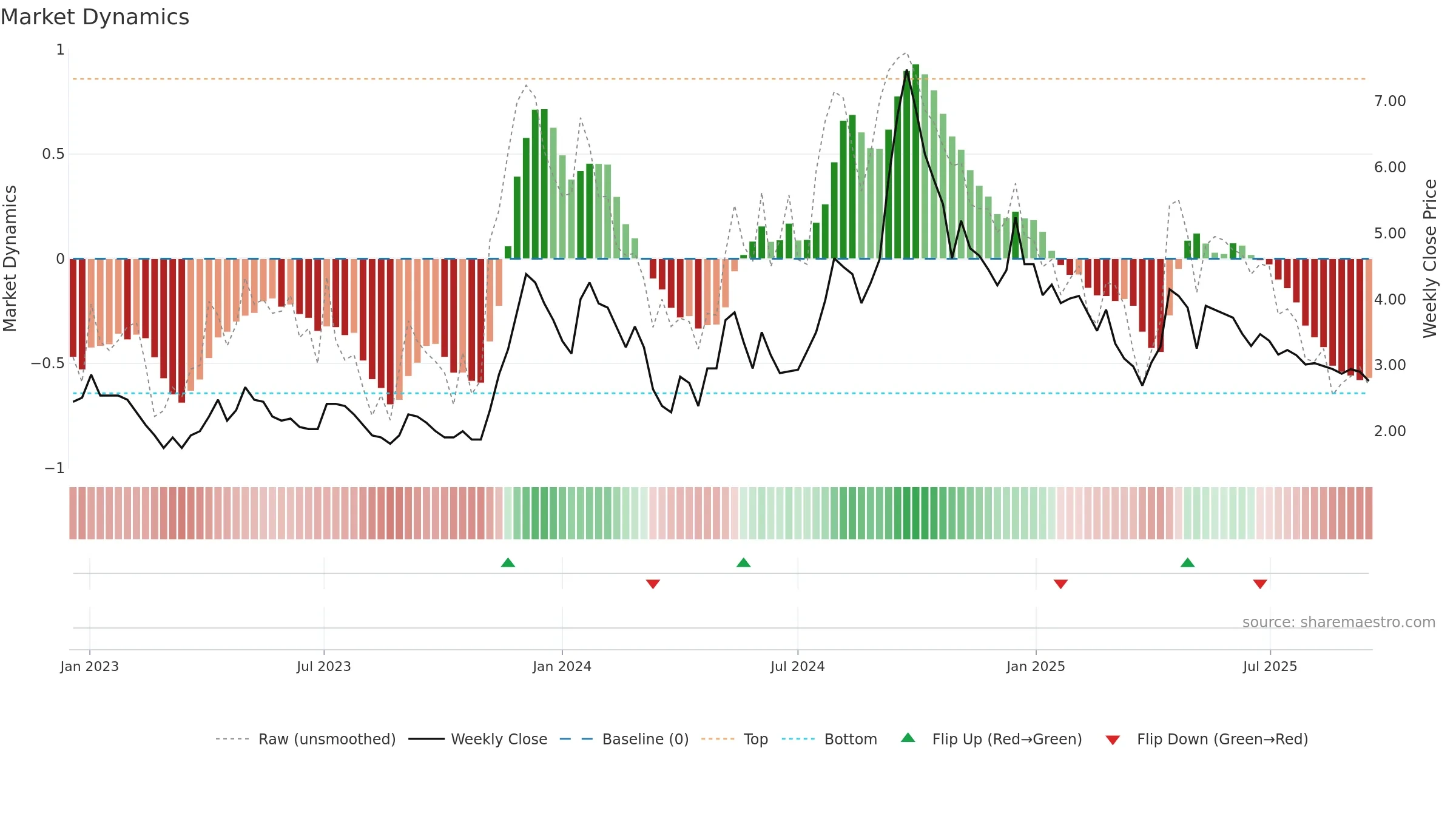Toggle the Flip Down (Green→Red) legend entry
Image resolution: width=1456 pixels, height=819 pixels.
[1206, 739]
